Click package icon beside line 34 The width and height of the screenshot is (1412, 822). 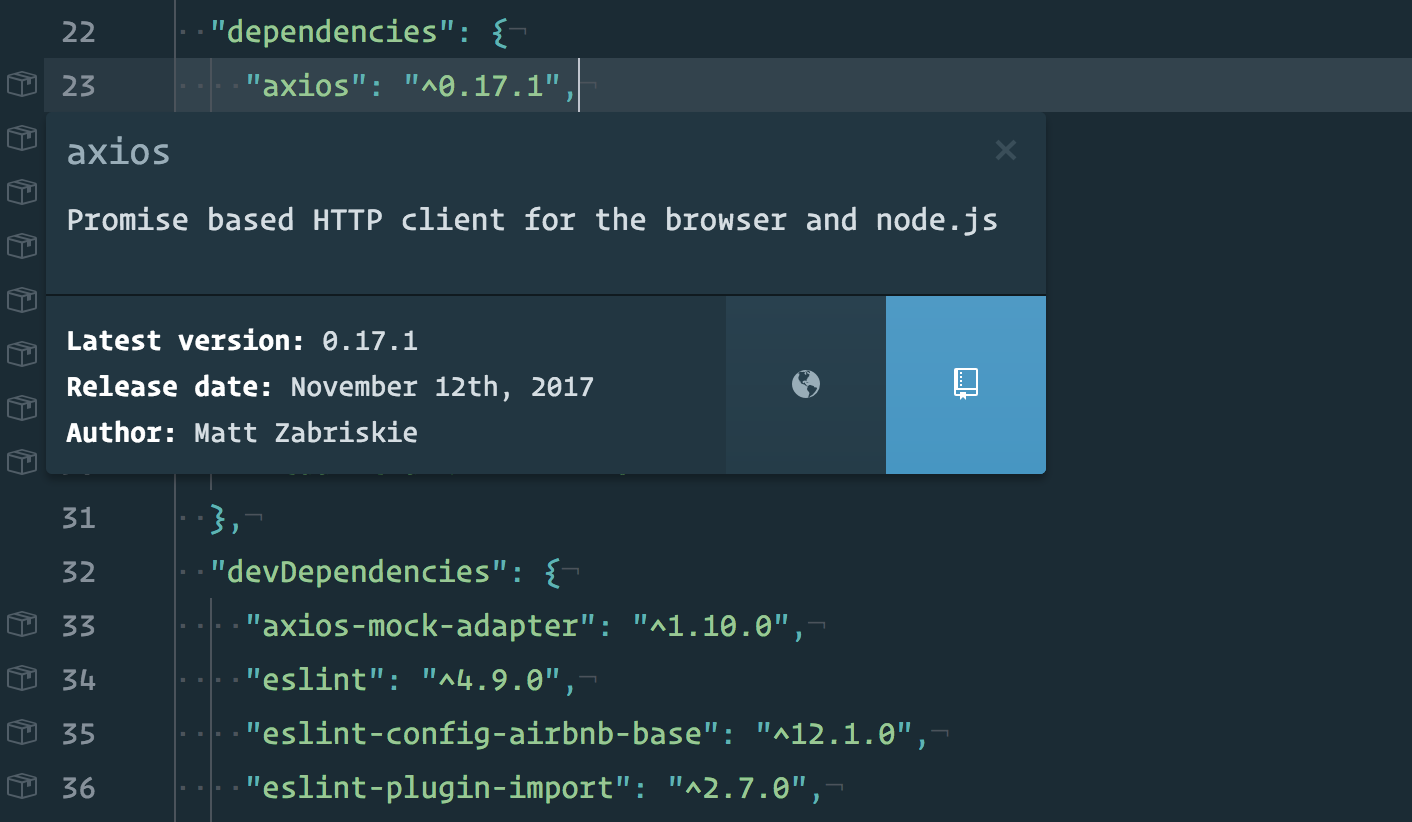[22, 679]
